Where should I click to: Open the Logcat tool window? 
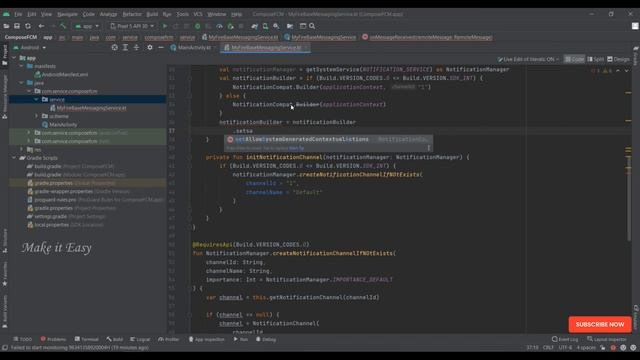coord(140,339)
